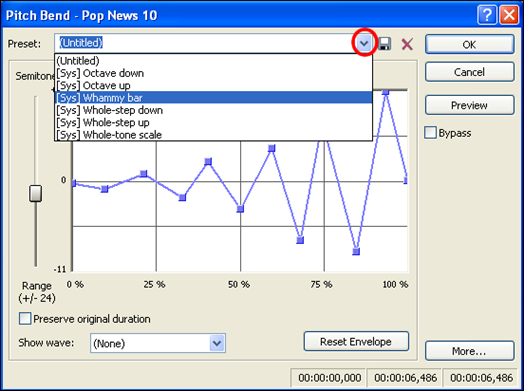Click the OK button
The height and width of the screenshot is (391, 524).
[470, 44]
